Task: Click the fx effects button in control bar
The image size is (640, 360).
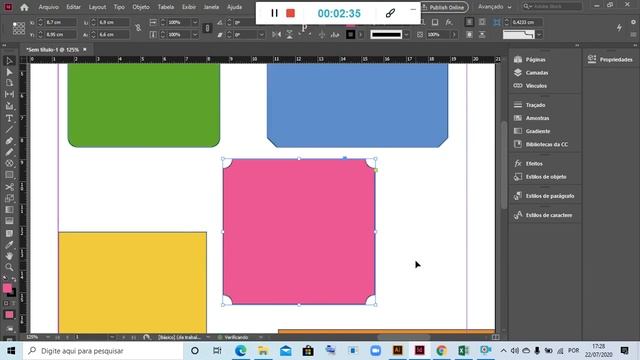Action: point(449,22)
